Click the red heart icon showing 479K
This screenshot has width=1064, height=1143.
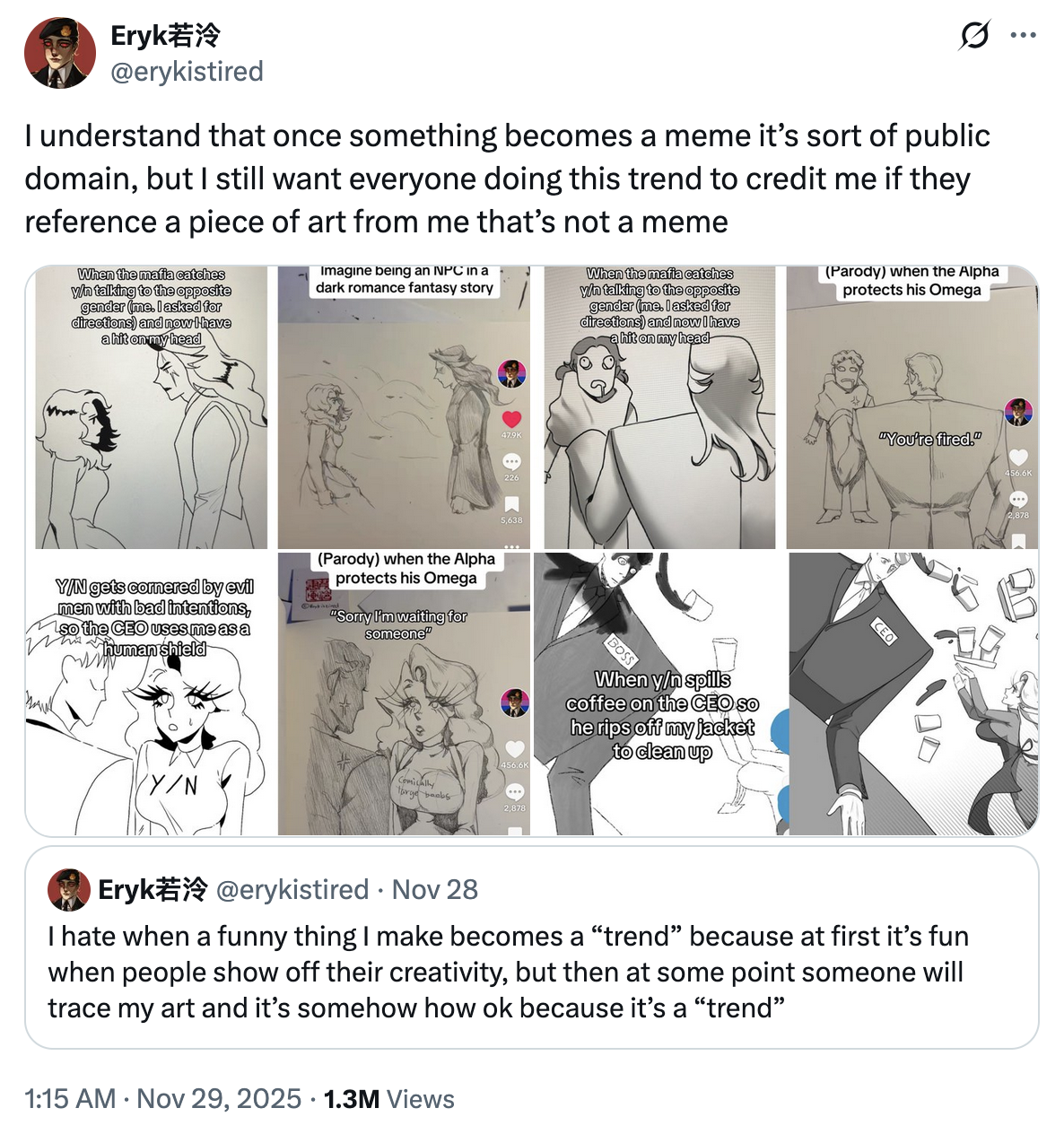(x=511, y=419)
